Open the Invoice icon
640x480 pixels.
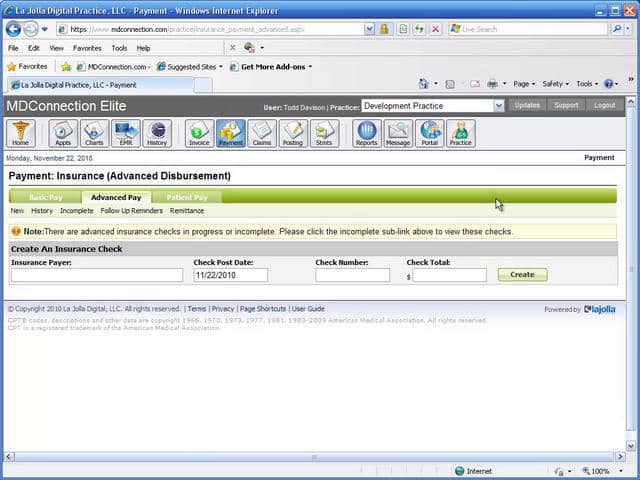click(200, 133)
